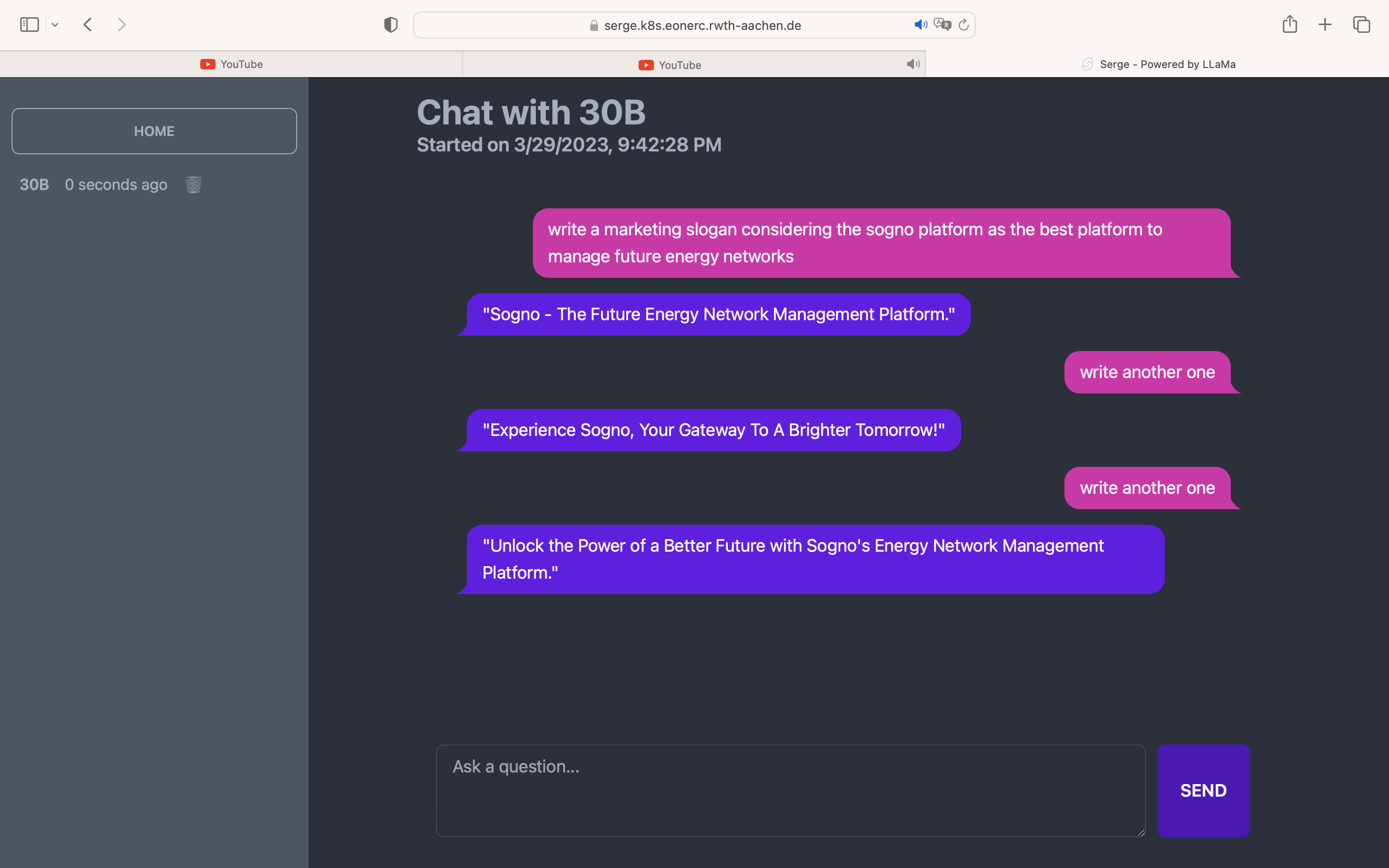Reload the page with refresh icon
Screen dimensions: 1389x868
[964, 25]
